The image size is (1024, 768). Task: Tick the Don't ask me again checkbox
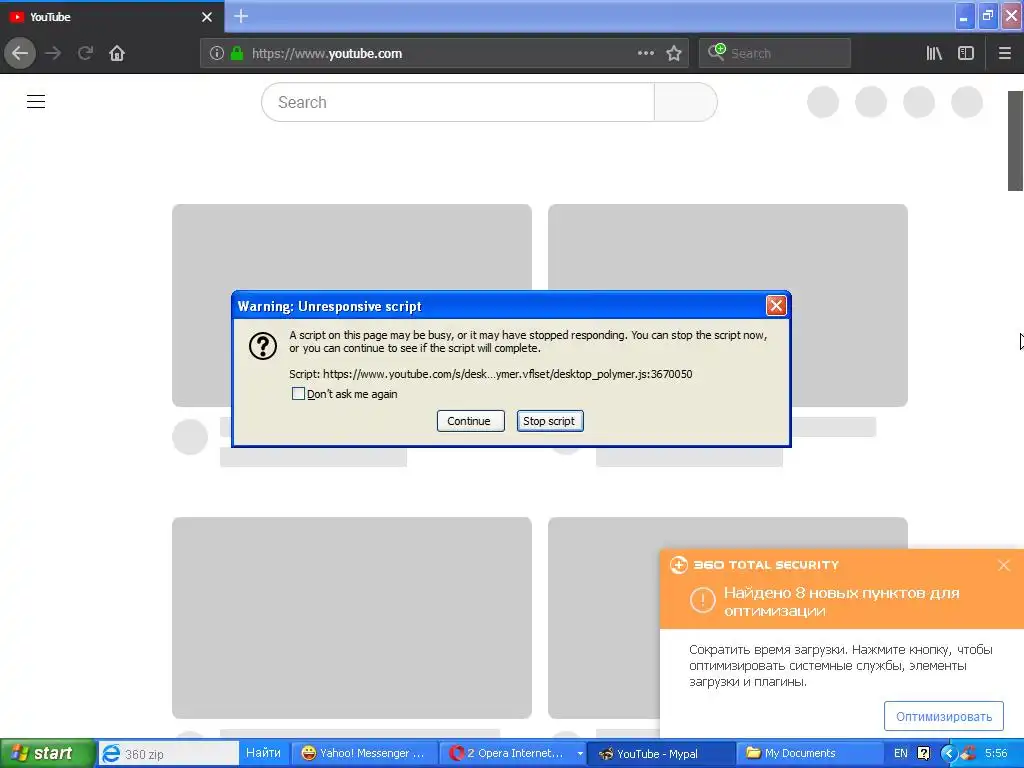[x=298, y=394]
